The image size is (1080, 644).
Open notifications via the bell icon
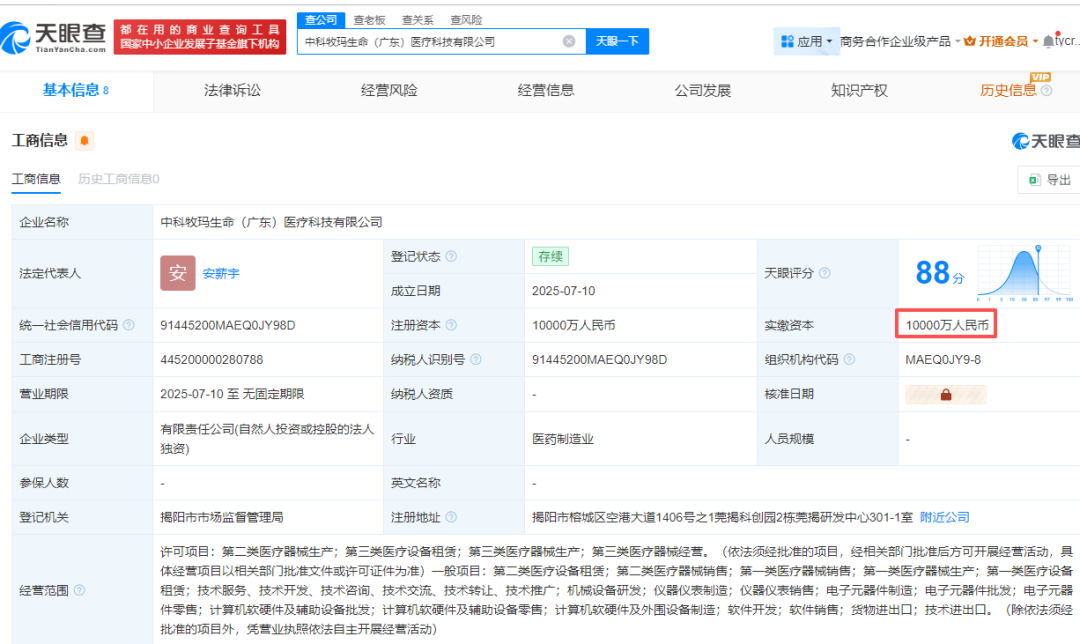click(1048, 41)
